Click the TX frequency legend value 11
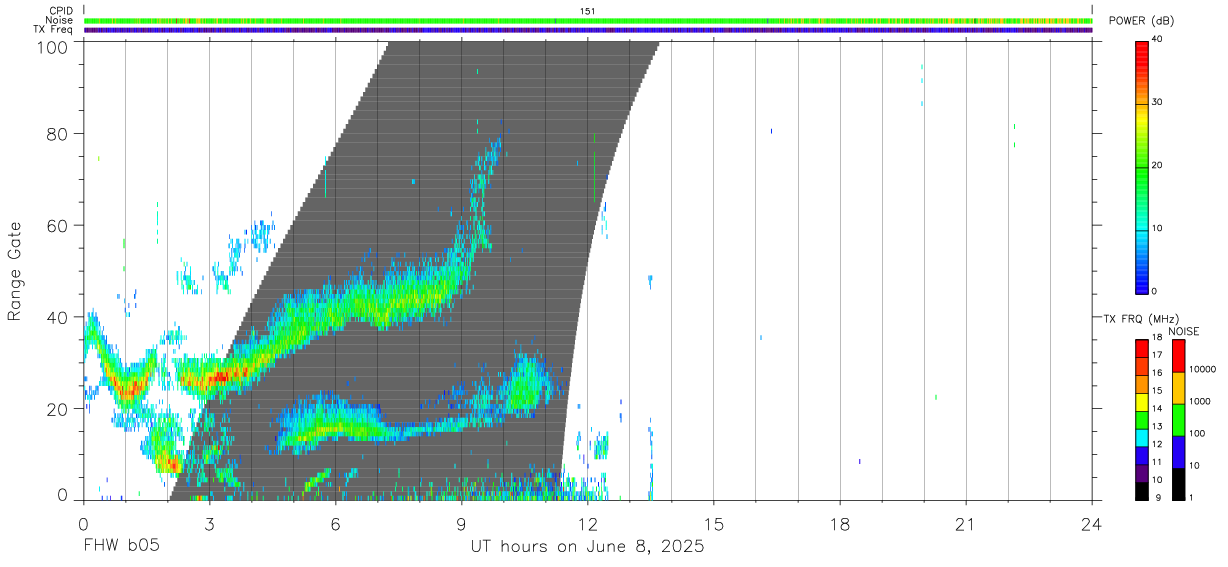Image resolution: width=1228 pixels, height=567 pixels. [1157, 462]
